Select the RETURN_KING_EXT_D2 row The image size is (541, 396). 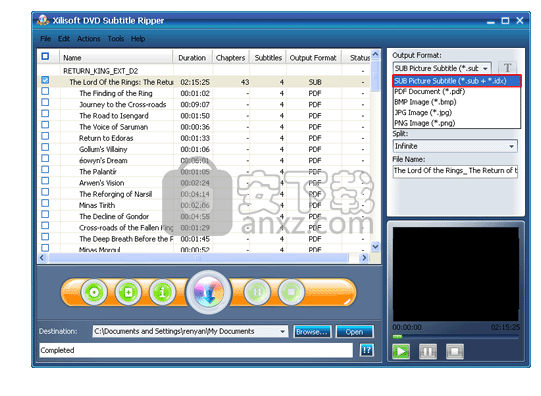[x=204, y=71]
